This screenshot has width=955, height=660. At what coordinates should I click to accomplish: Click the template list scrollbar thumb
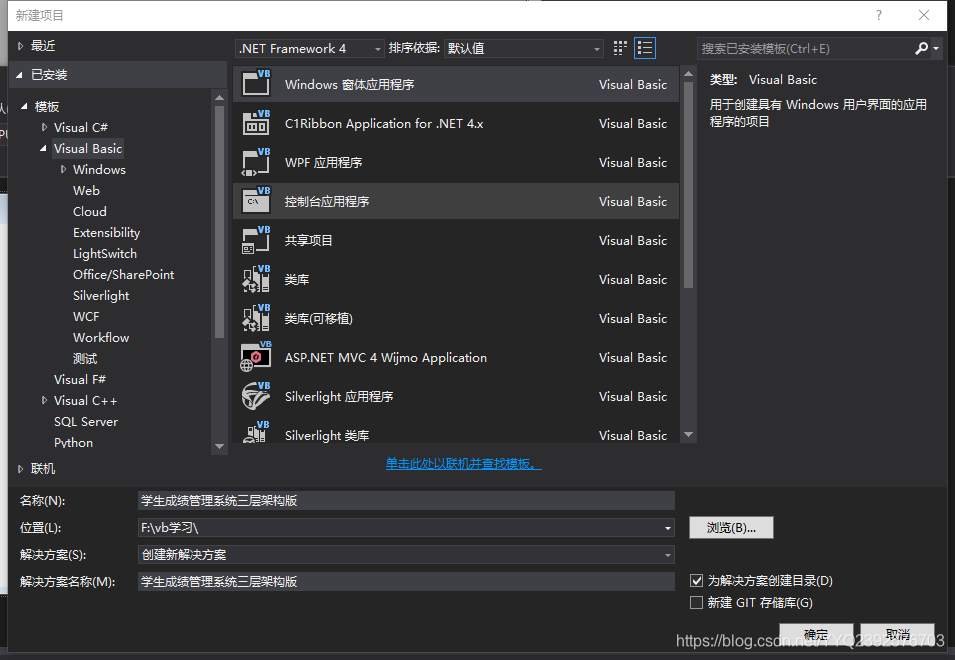(x=688, y=184)
